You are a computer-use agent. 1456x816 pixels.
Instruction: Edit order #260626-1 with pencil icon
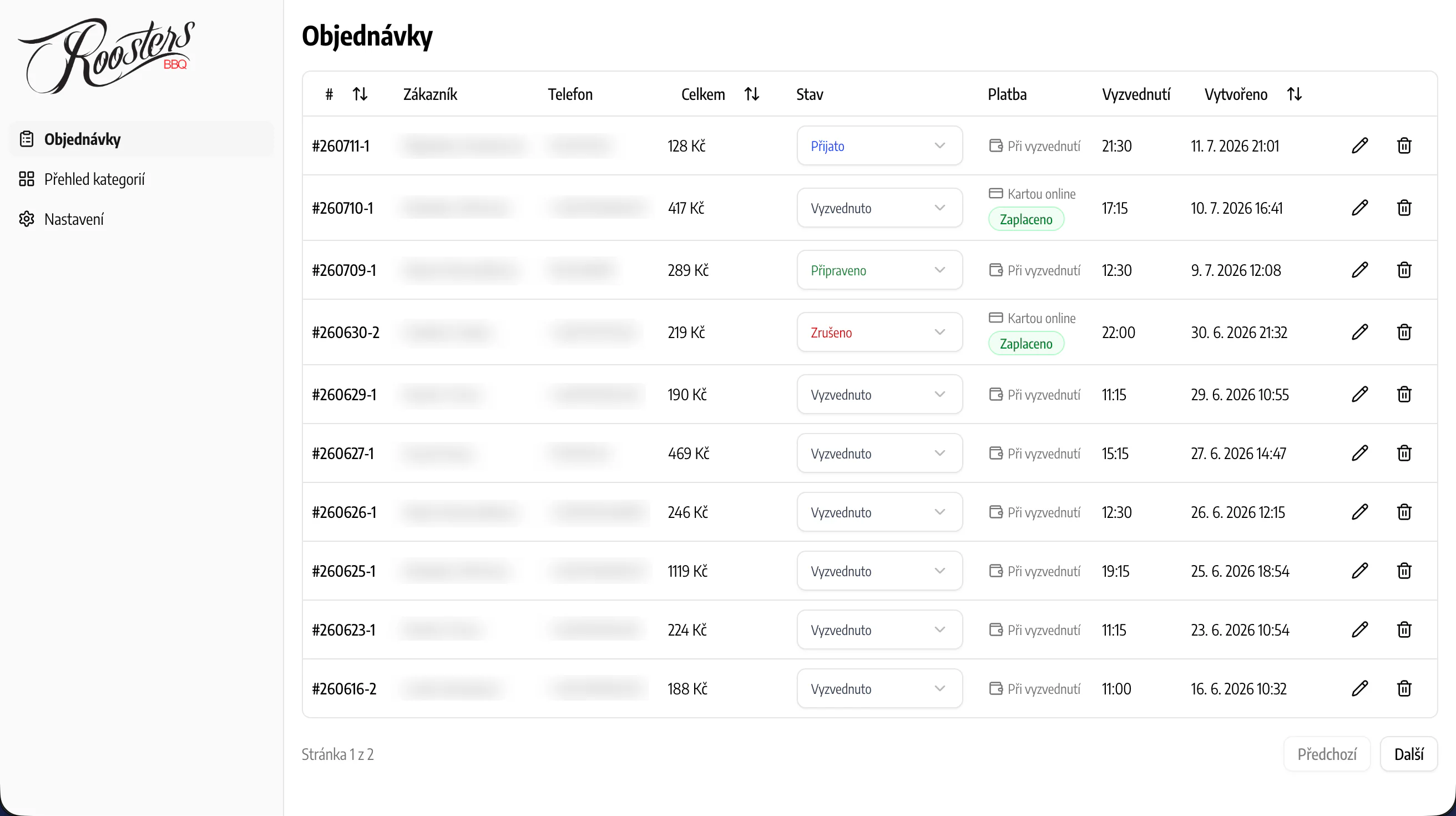pos(1360,512)
